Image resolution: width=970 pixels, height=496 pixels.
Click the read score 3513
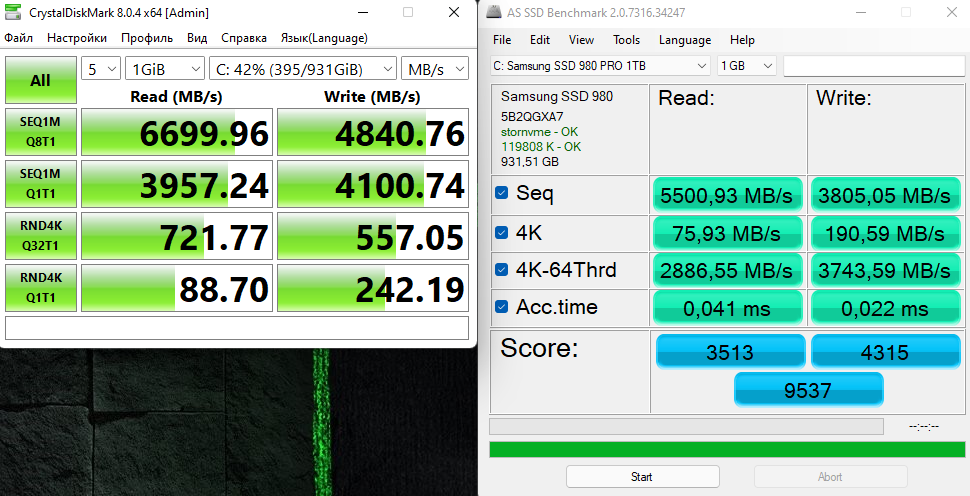click(731, 352)
